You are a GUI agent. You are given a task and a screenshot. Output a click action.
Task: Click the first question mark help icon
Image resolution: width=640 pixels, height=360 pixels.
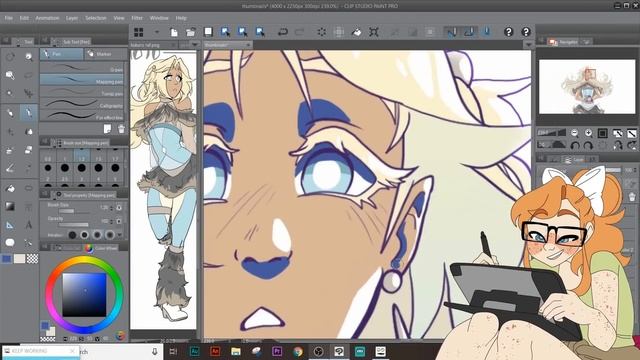[508, 32]
